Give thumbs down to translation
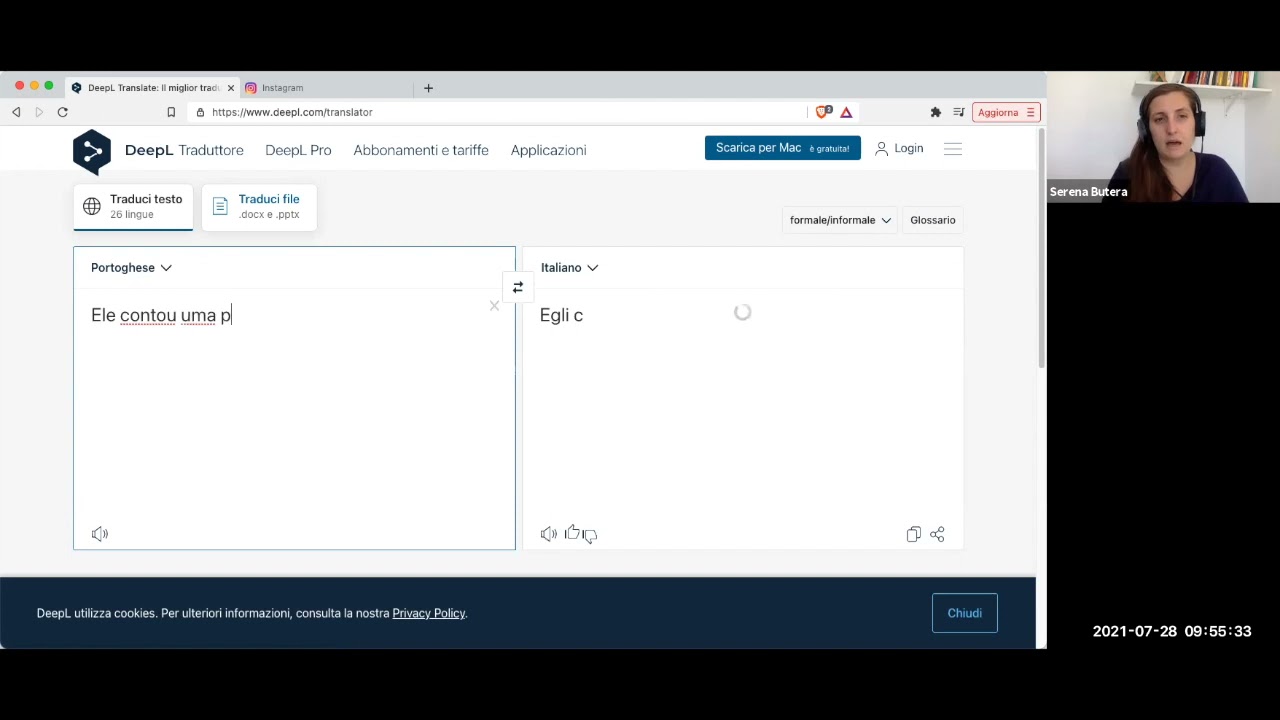This screenshot has width=1280, height=720. (x=590, y=536)
